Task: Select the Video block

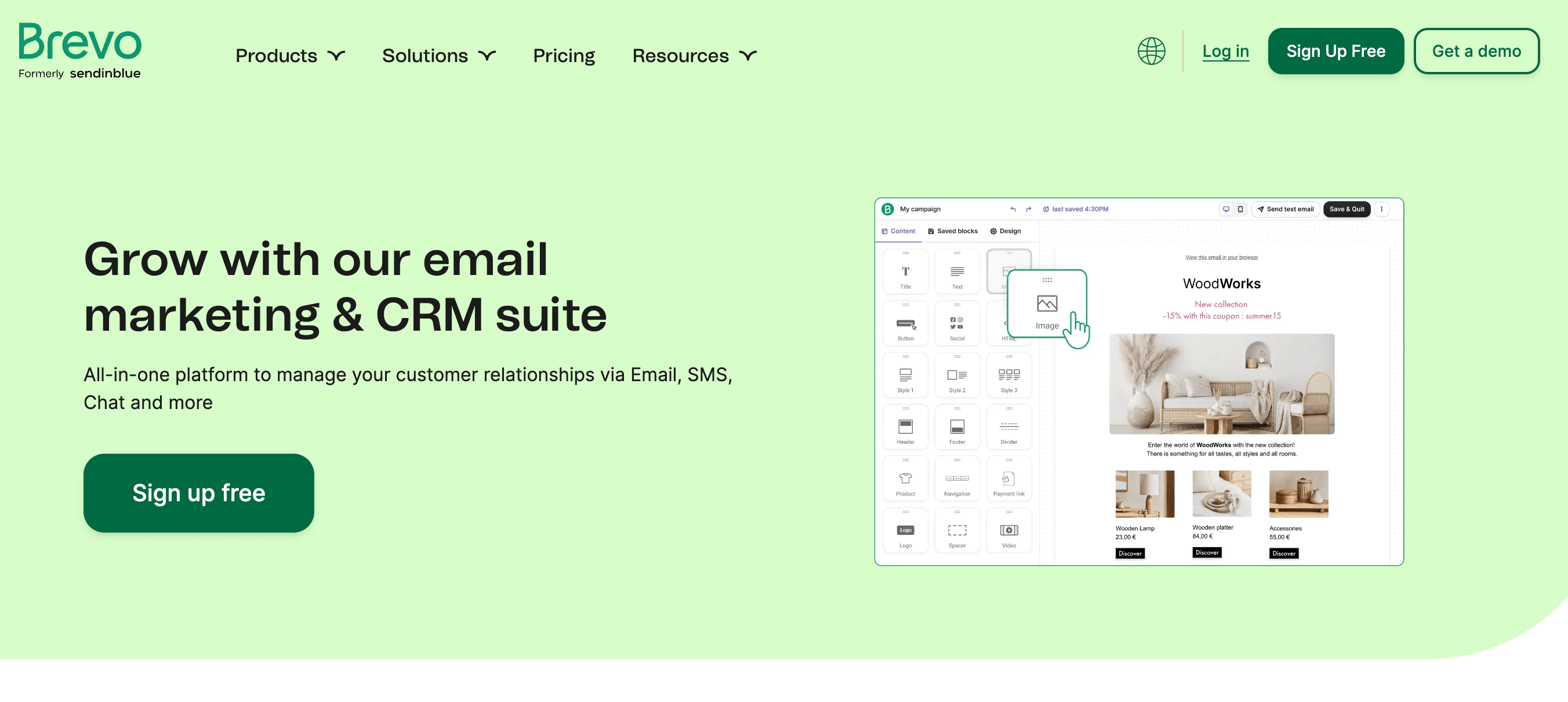Action: click(x=1008, y=530)
